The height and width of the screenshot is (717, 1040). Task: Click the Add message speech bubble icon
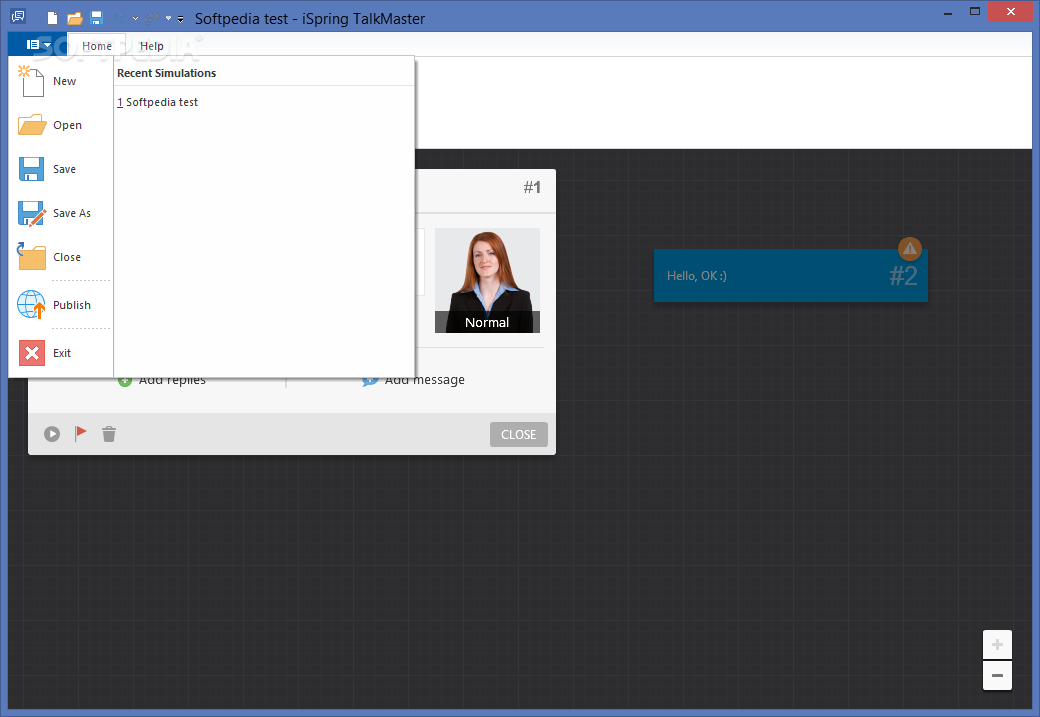(x=370, y=381)
